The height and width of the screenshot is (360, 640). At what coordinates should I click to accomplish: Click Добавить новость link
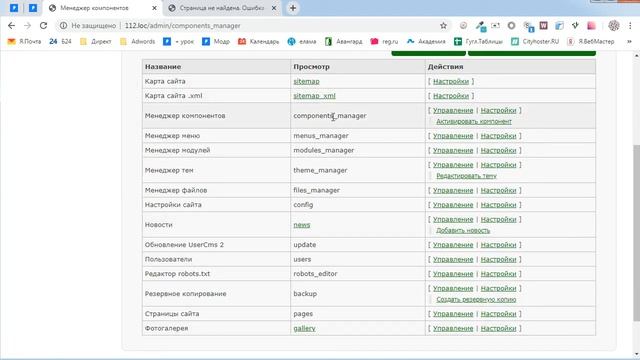click(463, 230)
